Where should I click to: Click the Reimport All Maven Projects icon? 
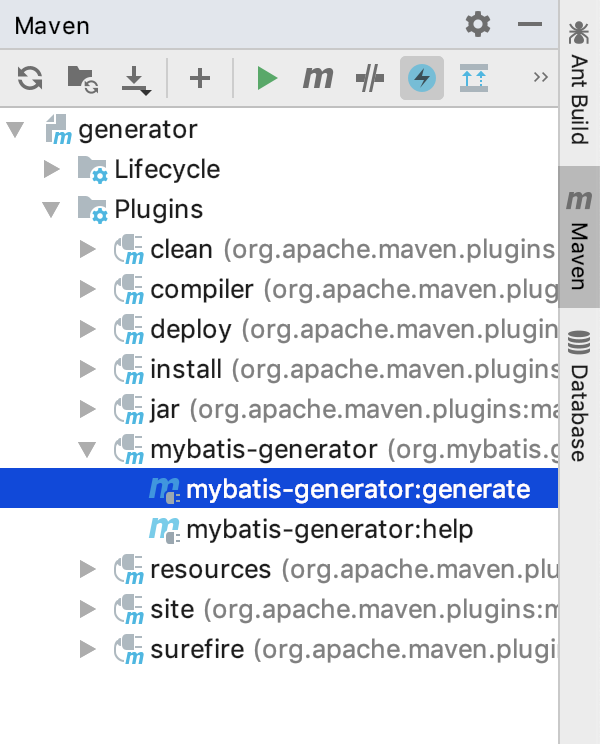pyautogui.click(x=30, y=78)
